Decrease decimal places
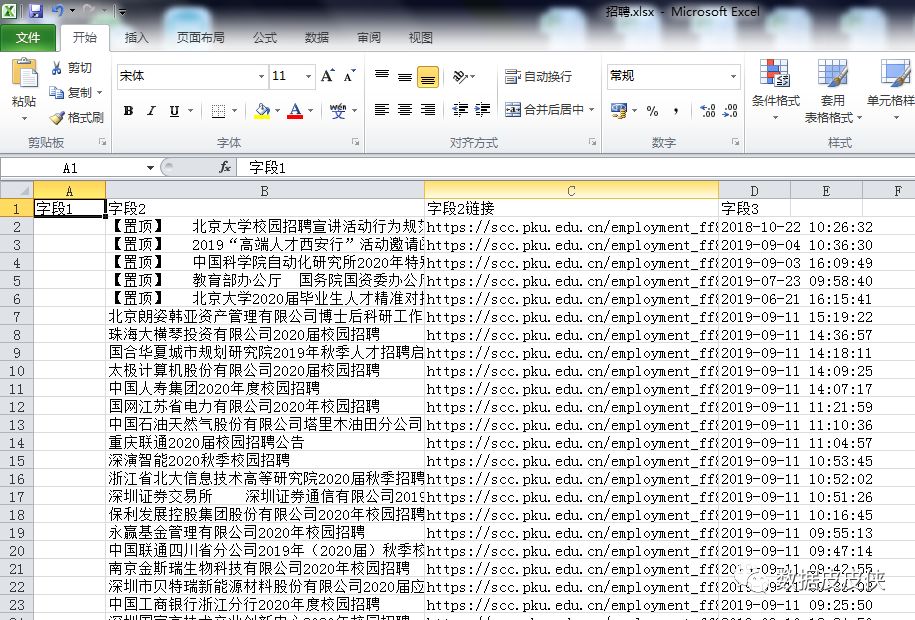The width and height of the screenshot is (915, 620). (730, 111)
